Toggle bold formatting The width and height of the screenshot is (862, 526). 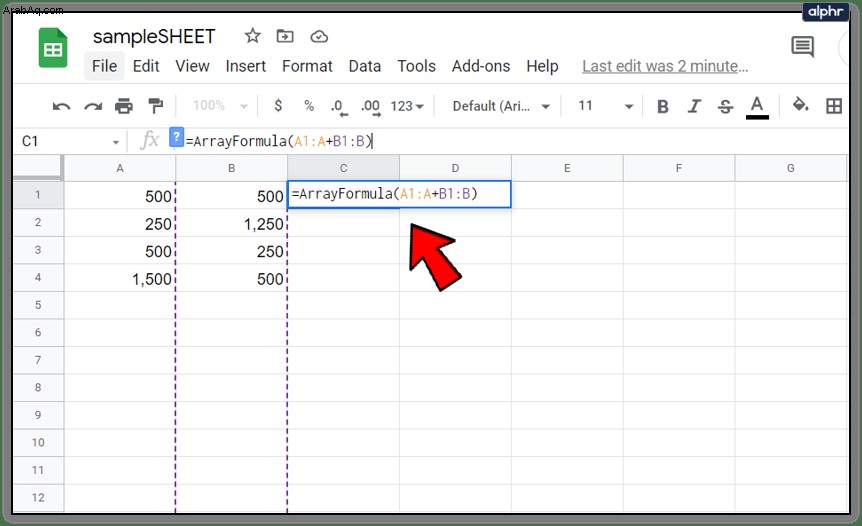[663, 106]
